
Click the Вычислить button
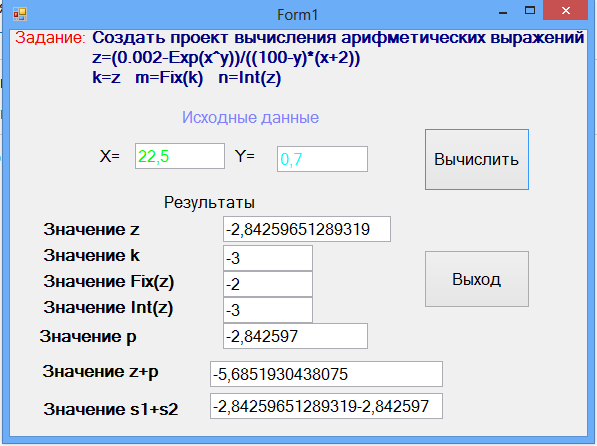coord(477,159)
